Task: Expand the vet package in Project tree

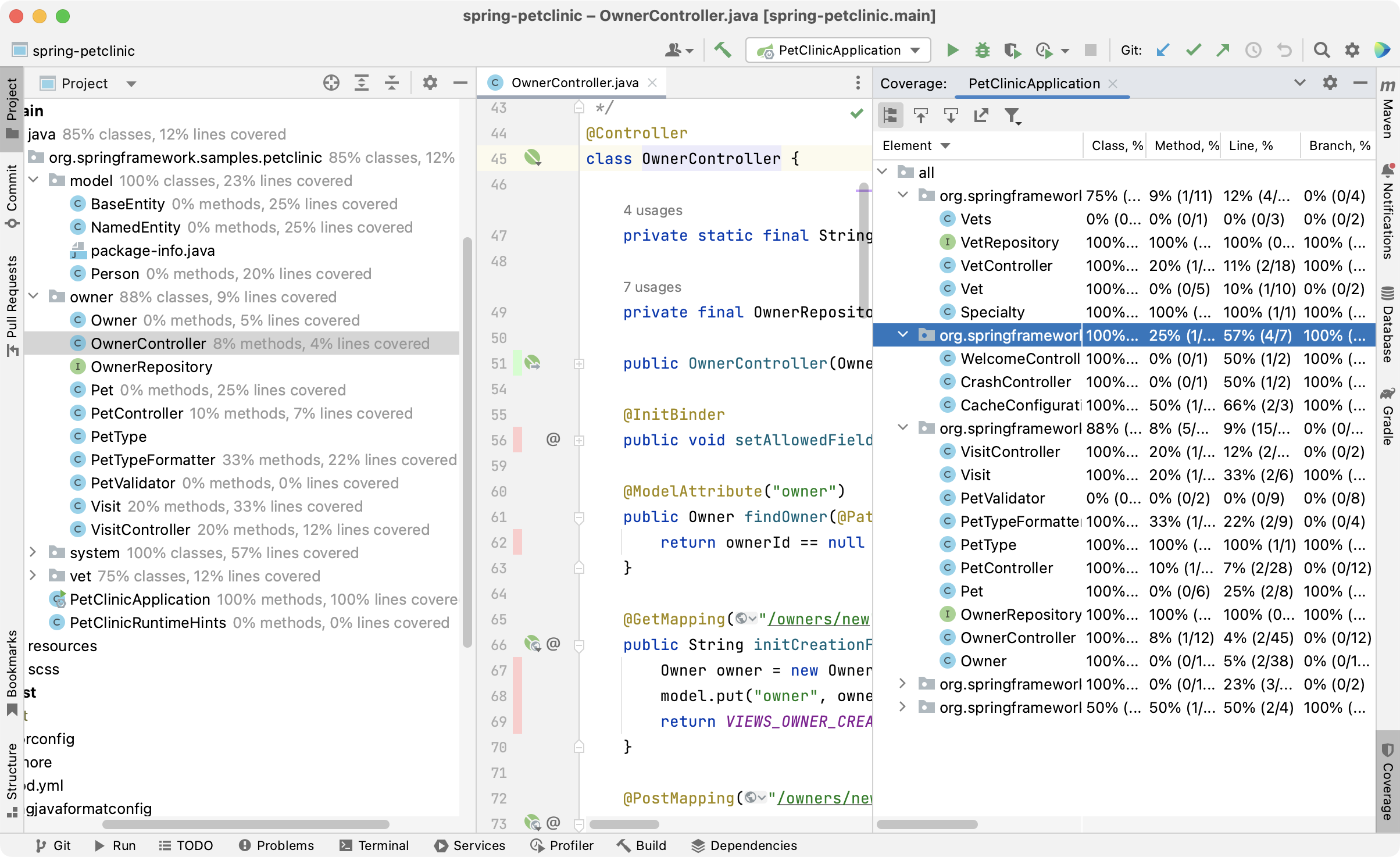Action: coord(34,576)
